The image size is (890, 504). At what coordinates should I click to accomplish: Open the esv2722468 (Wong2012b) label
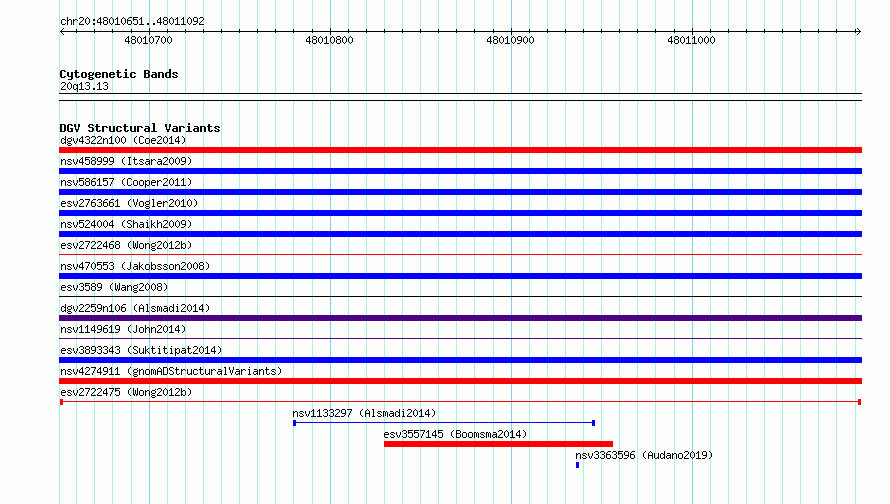pos(126,245)
